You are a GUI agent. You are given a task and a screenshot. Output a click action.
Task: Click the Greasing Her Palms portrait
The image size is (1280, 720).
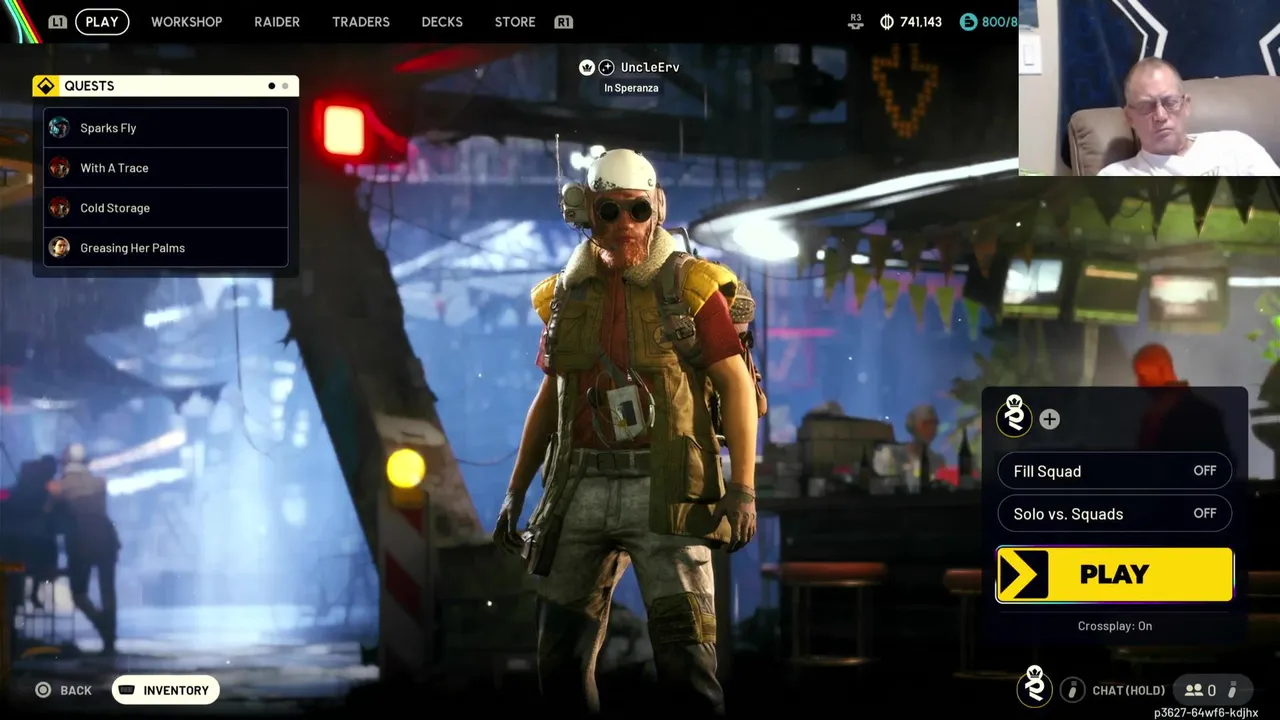click(60, 248)
